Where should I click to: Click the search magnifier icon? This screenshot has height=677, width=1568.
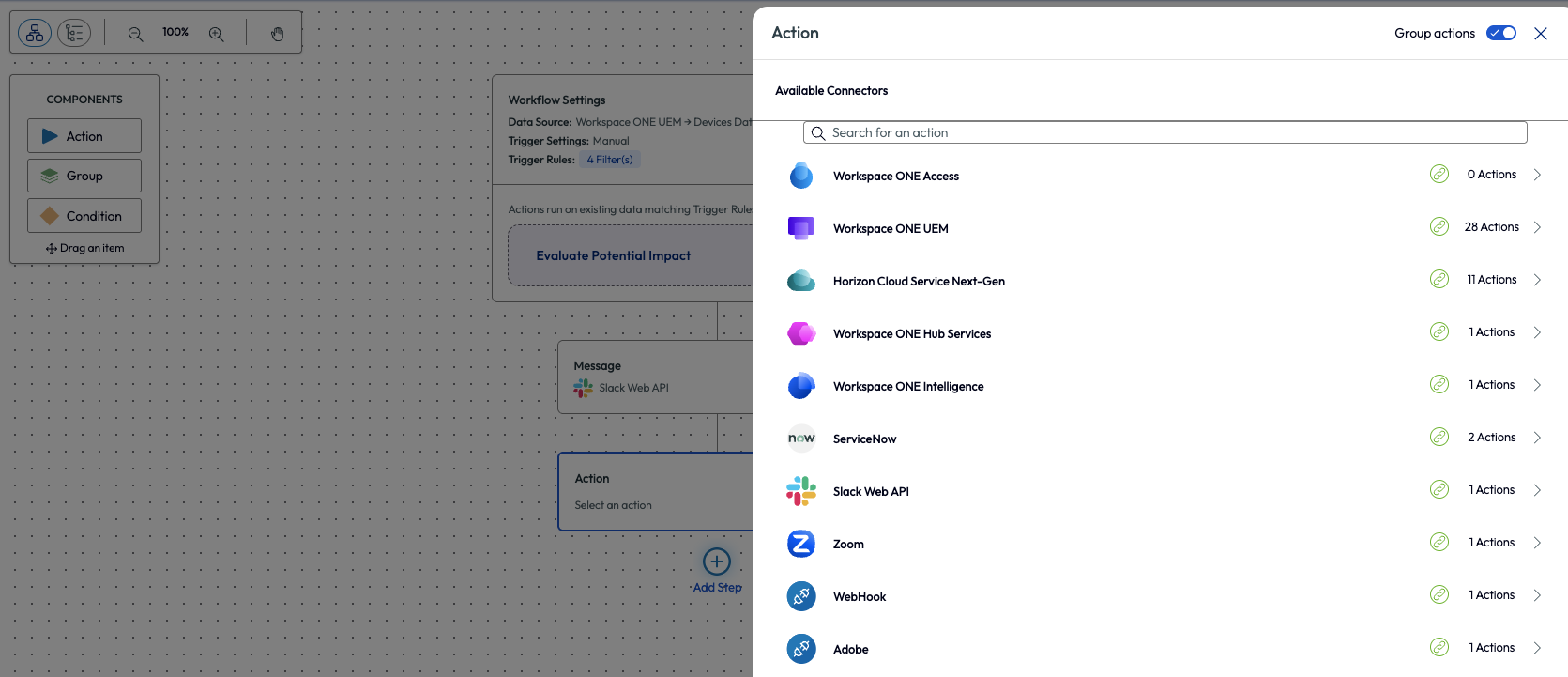(x=818, y=133)
